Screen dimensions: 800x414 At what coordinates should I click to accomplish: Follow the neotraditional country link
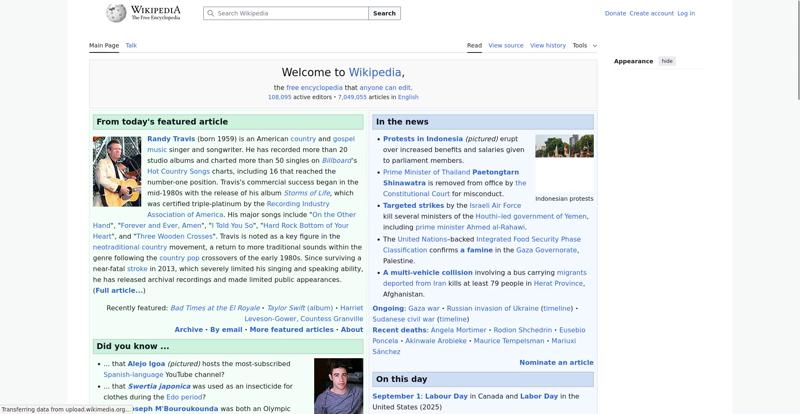pos(130,247)
